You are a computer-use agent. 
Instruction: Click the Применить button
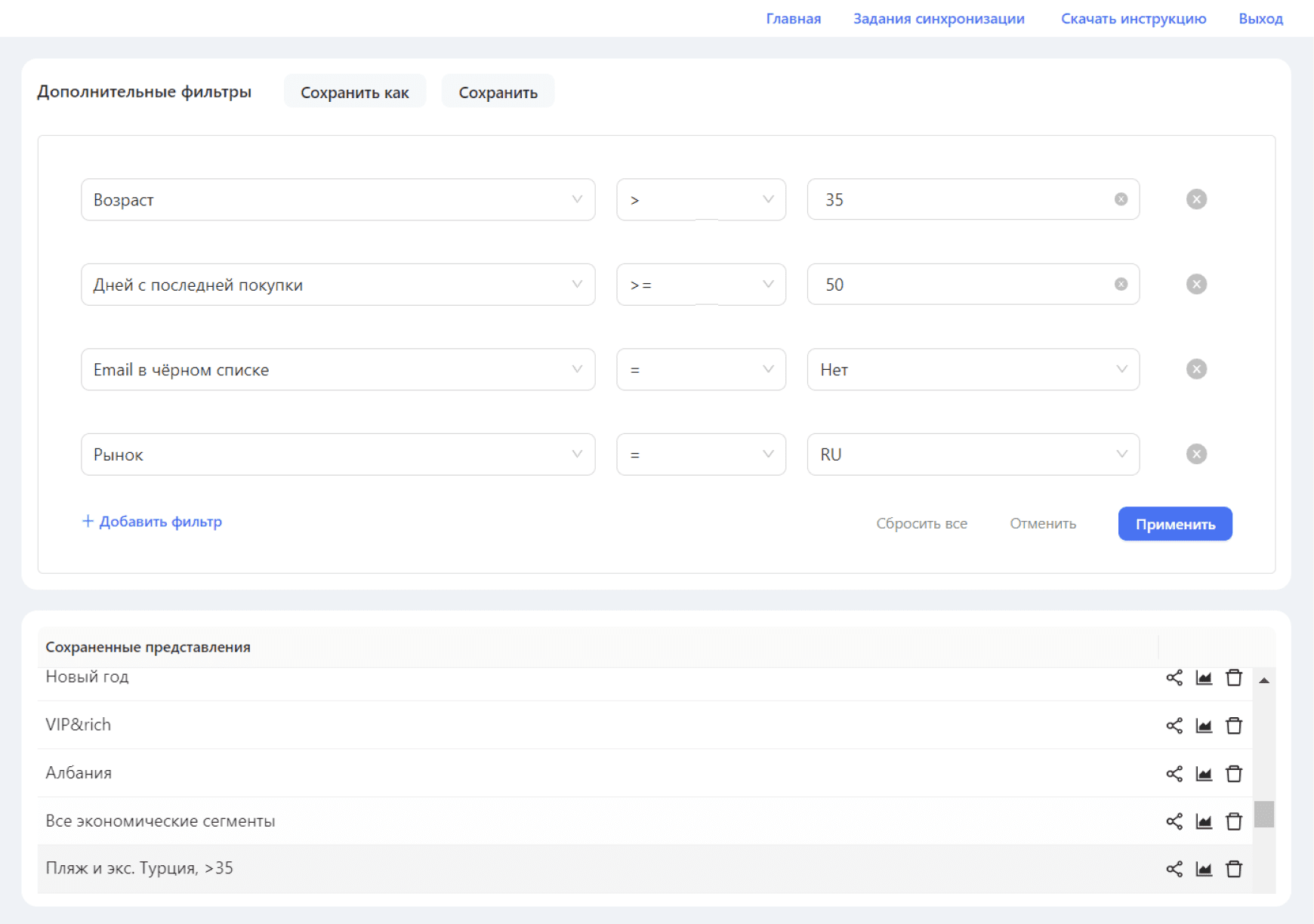[1174, 524]
